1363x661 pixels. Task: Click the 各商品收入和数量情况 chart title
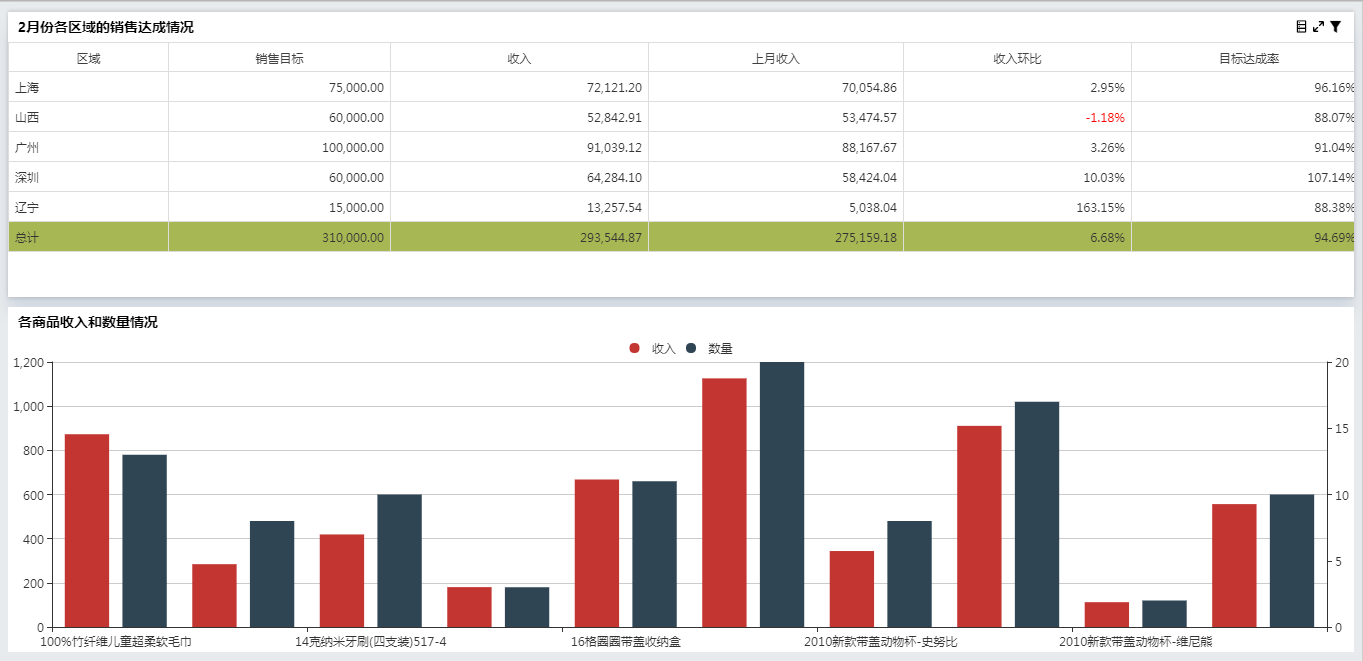[88, 322]
